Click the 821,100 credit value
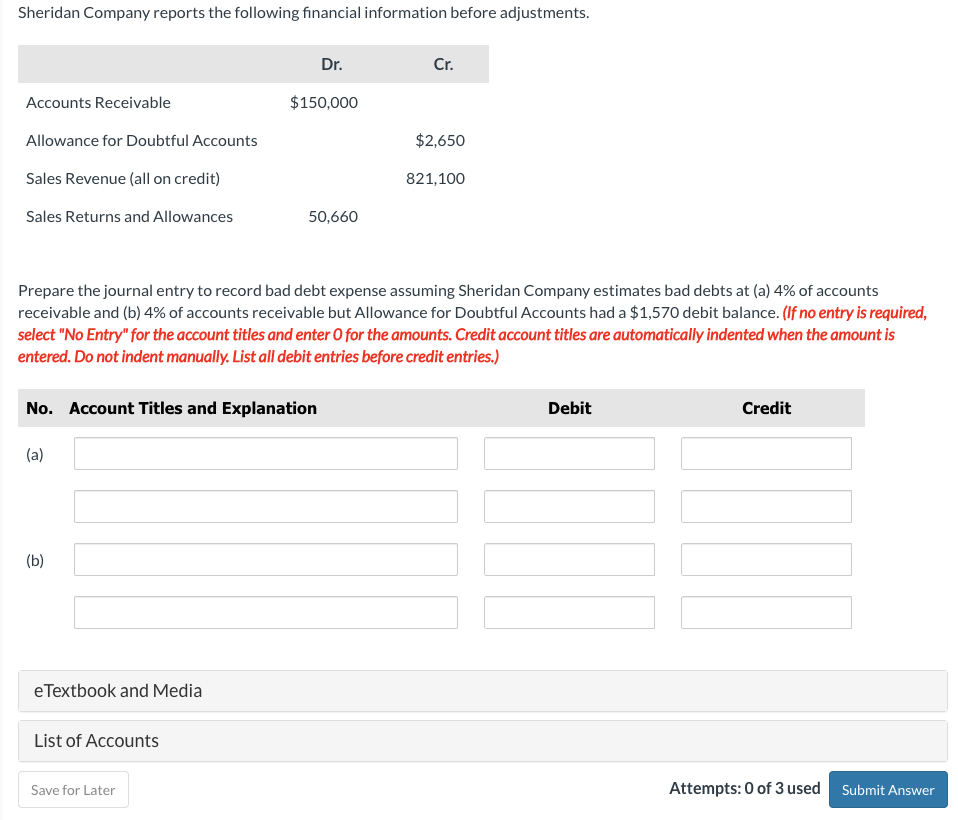This screenshot has height=820, width=958. click(x=436, y=178)
